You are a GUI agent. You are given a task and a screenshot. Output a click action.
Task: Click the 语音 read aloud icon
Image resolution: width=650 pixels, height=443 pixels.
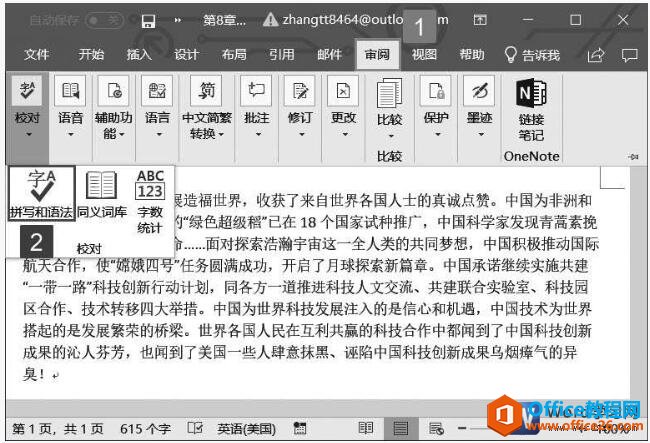(70, 90)
